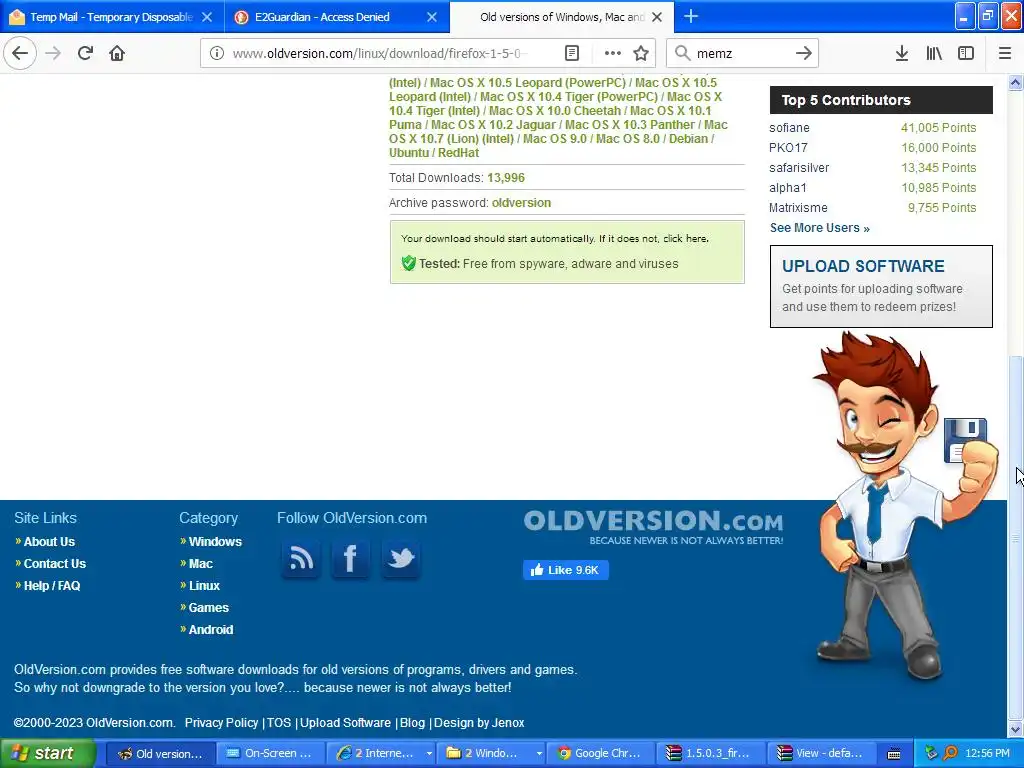The height and width of the screenshot is (768, 1024).
Task: Close the Temp Mail tab
Action: pyautogui.click(x=207, y=17)
